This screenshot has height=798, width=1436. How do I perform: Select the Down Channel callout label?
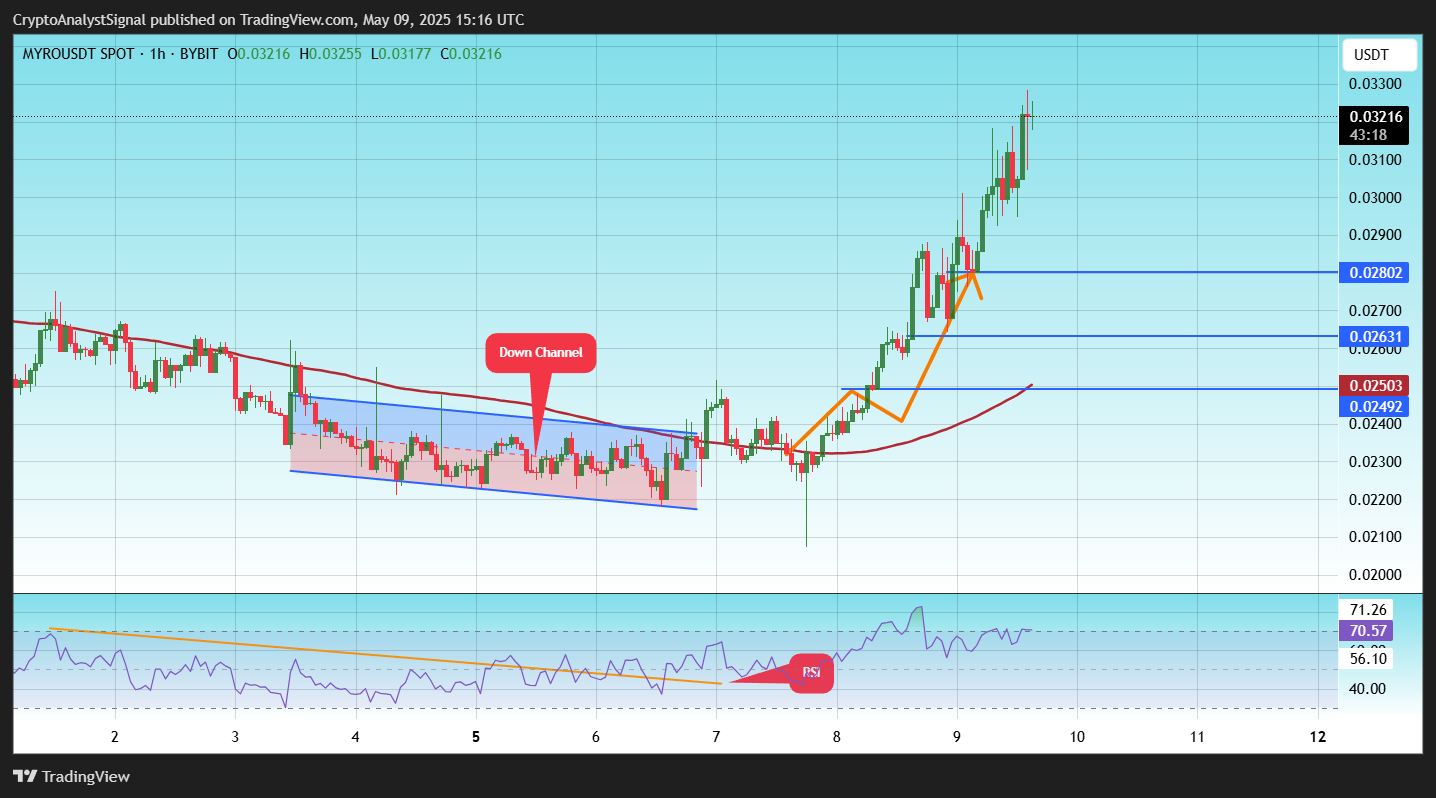point(540,353)
